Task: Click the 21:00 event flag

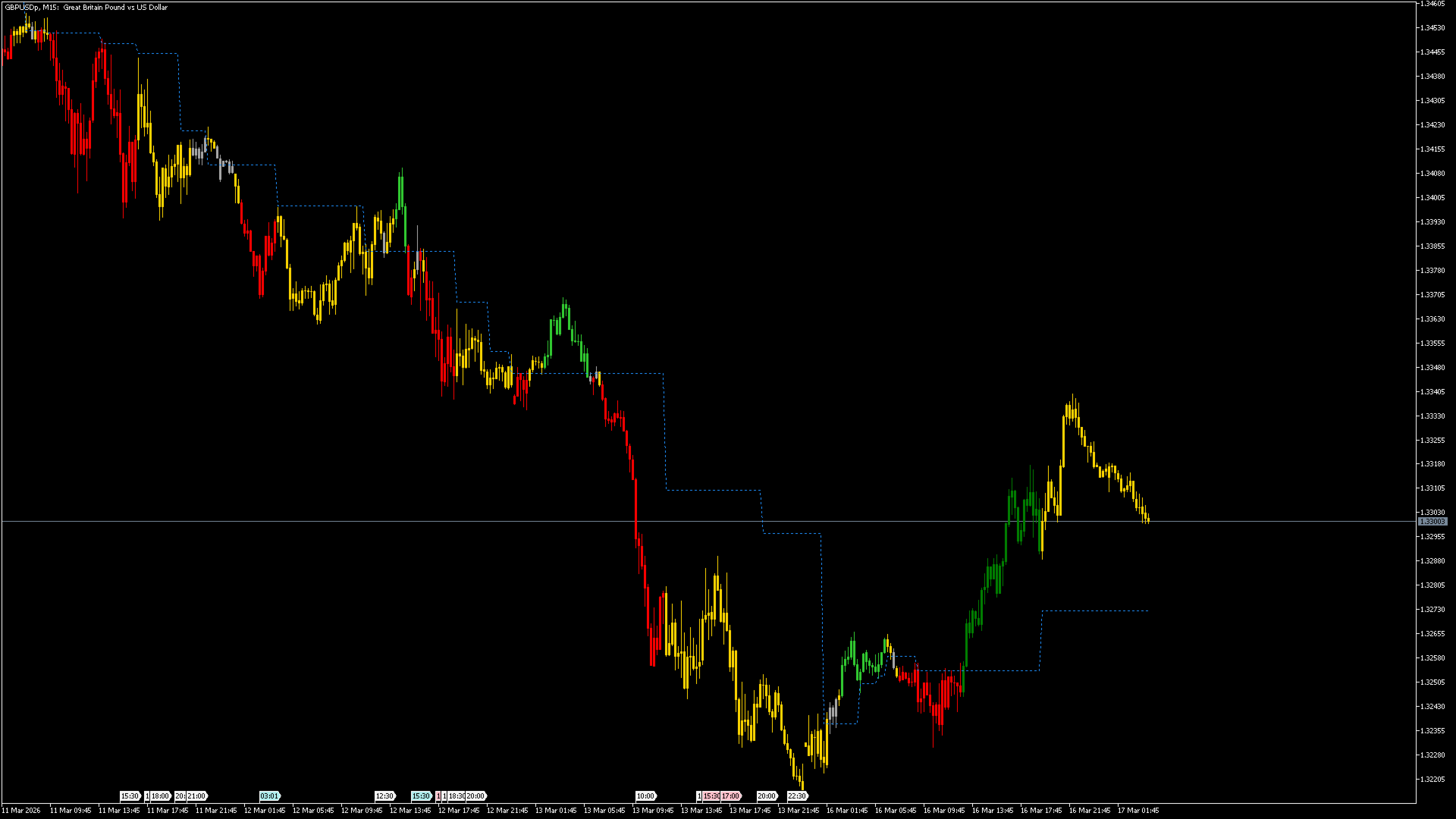Action: (196, 796)
